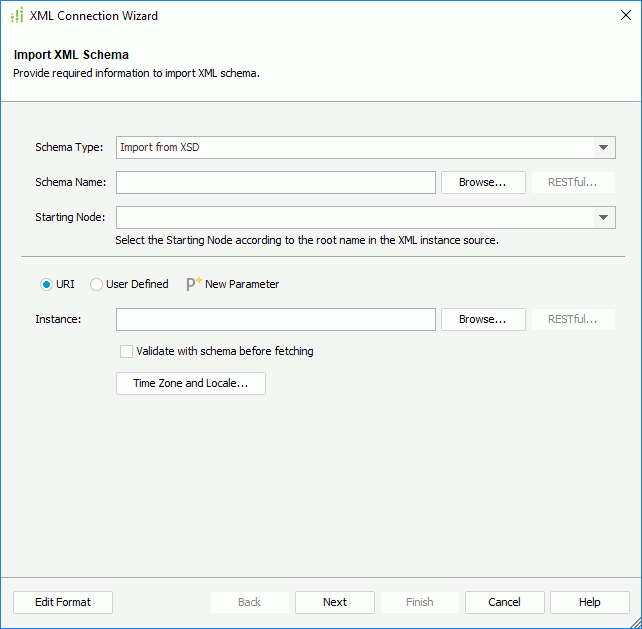The height and width of the screenshot is (629, 642).
Task: Enable Validate with schema before fetching
Action: 126,351
